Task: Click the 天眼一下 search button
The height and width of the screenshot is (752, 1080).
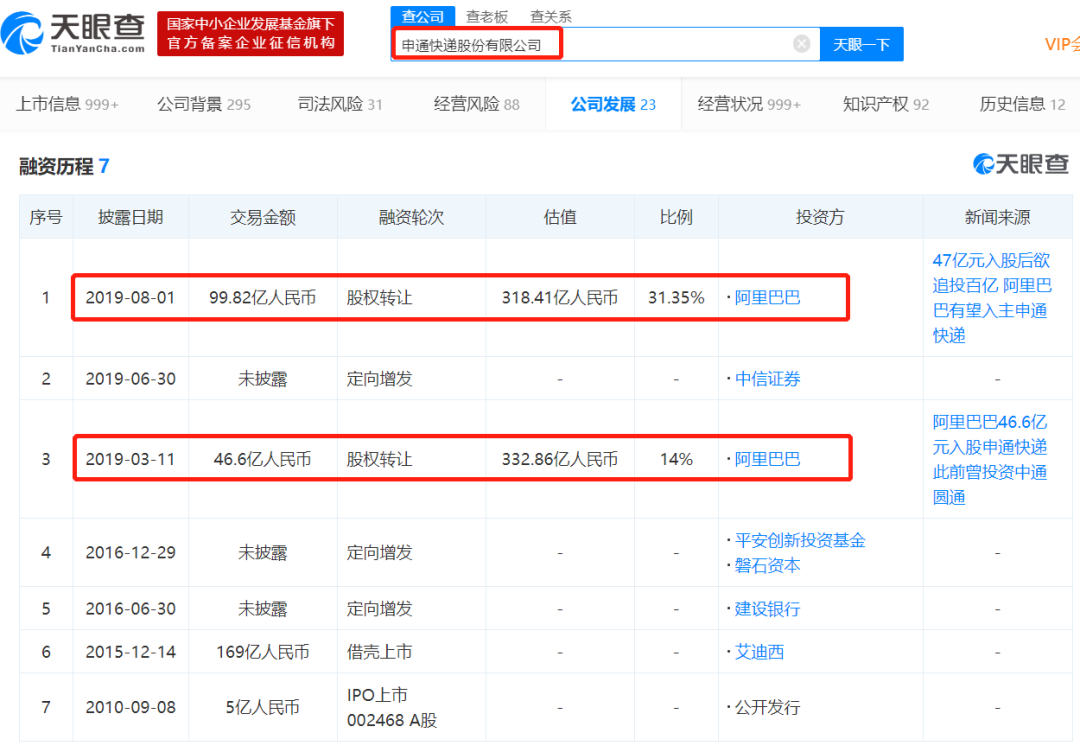Action: coord(861,43)
